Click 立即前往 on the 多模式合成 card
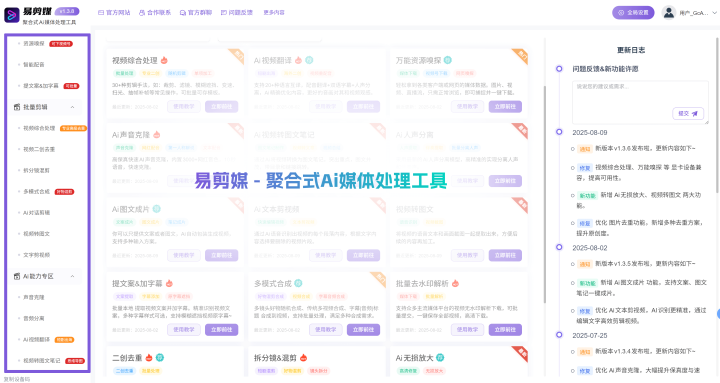Image resolution: width=720 pixels, height=383 pixels. (363, 330)
